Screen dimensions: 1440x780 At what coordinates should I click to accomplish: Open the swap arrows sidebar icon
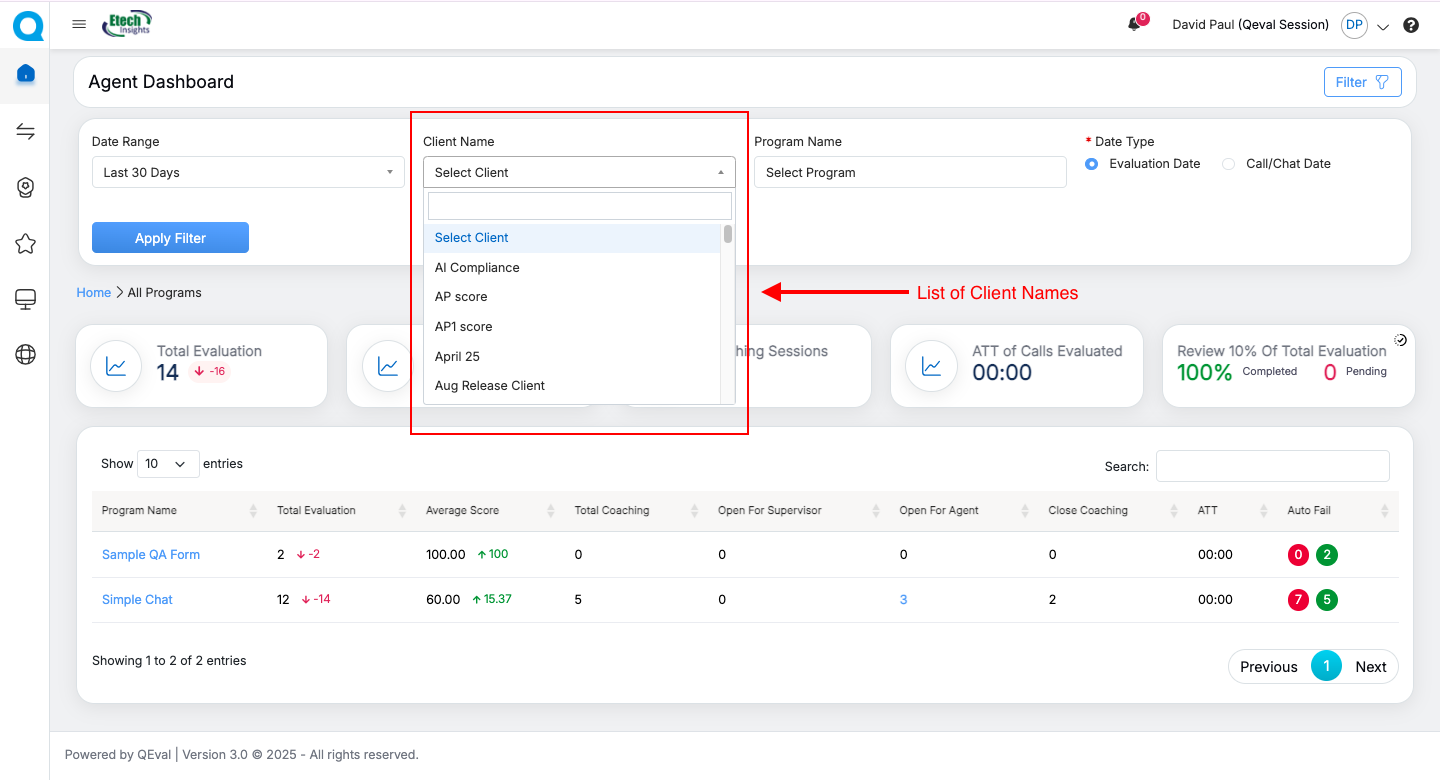click(x=26, y=132)
